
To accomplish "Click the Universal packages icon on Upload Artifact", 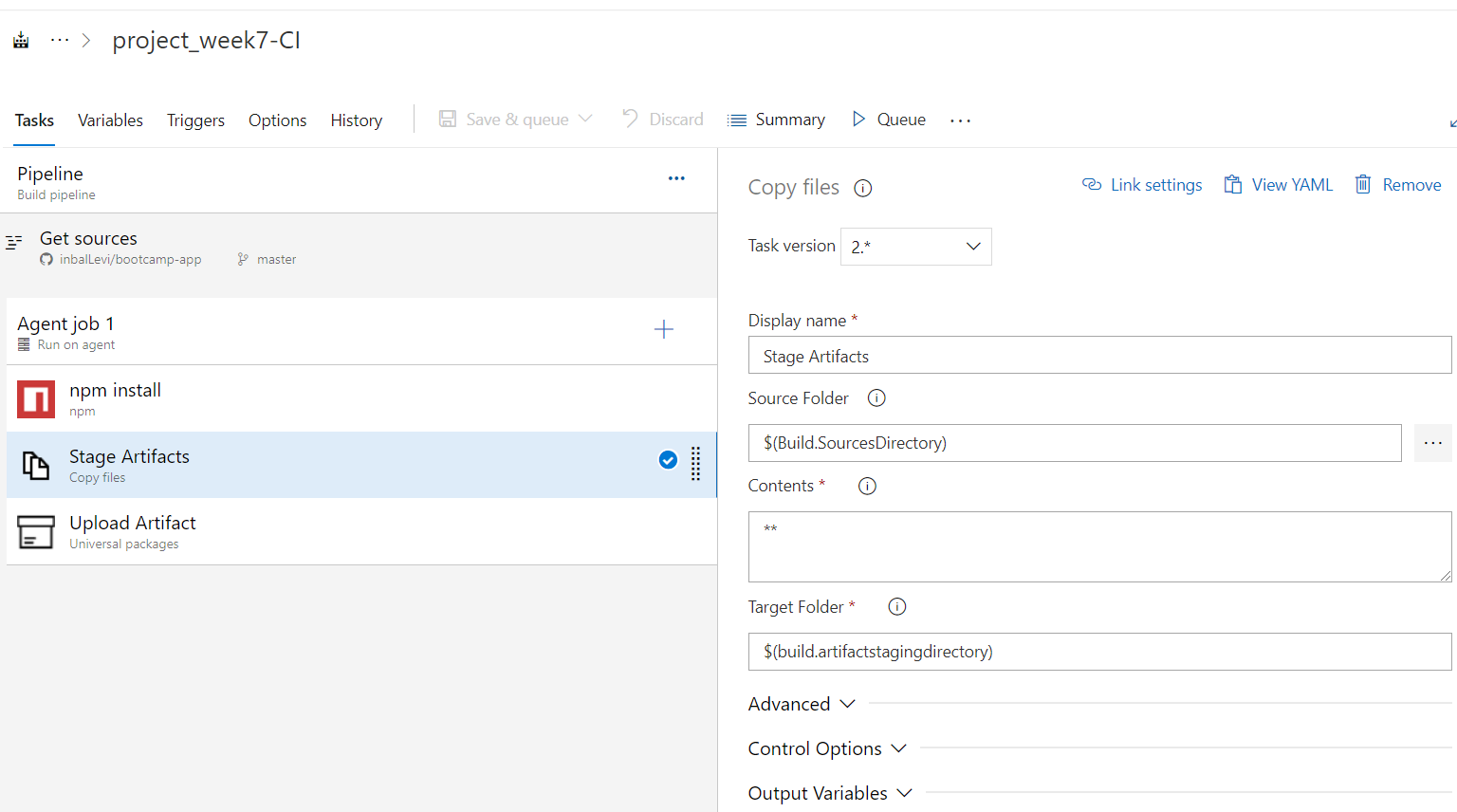I will pos(35,531).
